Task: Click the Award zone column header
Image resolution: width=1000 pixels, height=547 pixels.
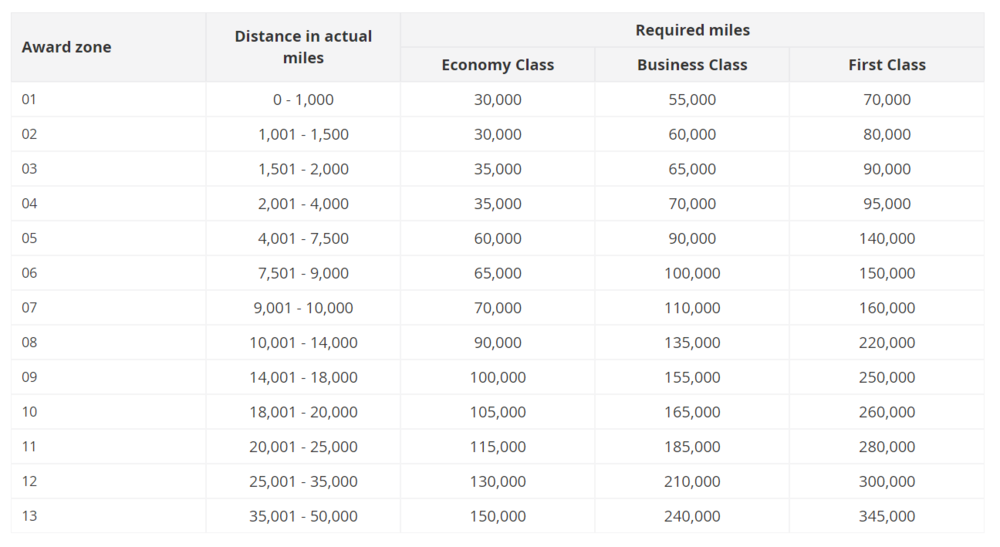Action: coord(66,47)
